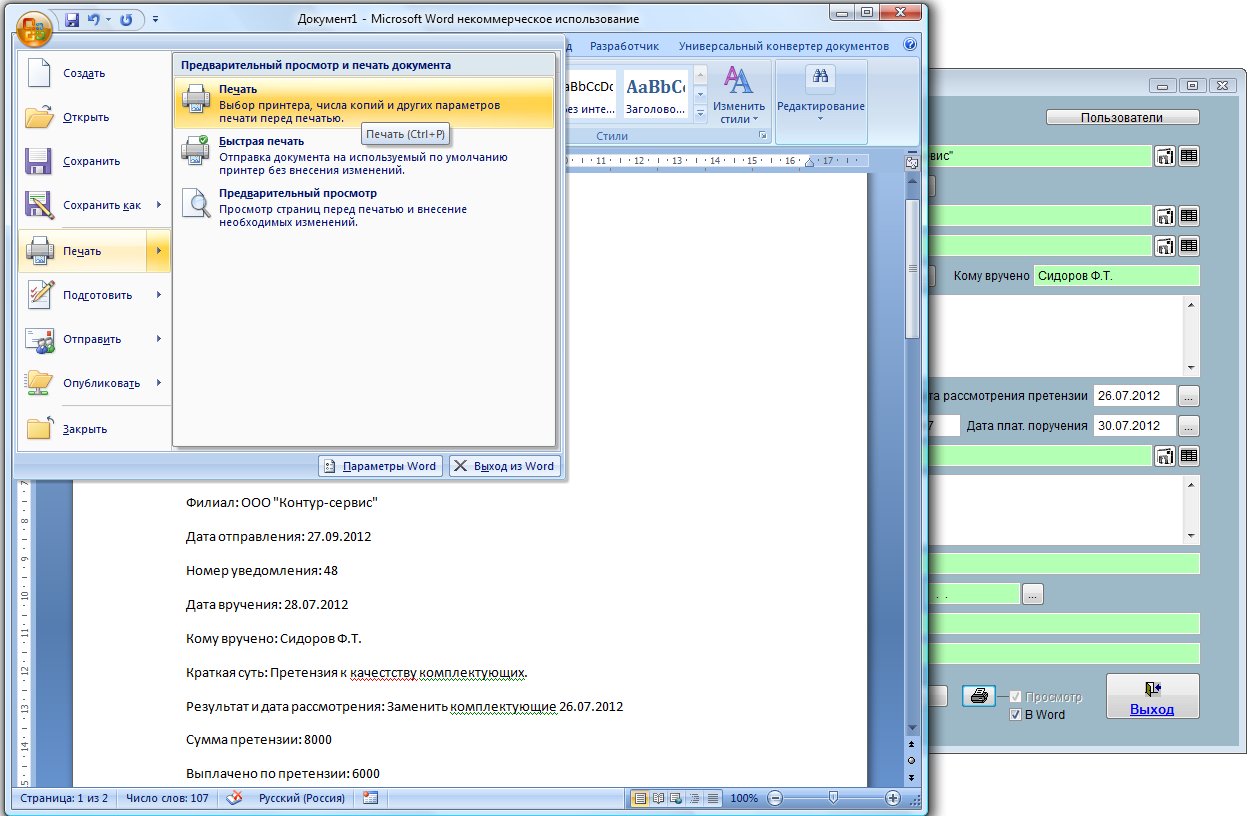Open the Опубликовать submenu
This screenshot has height=816, width=1251.
tap(94, 383)
